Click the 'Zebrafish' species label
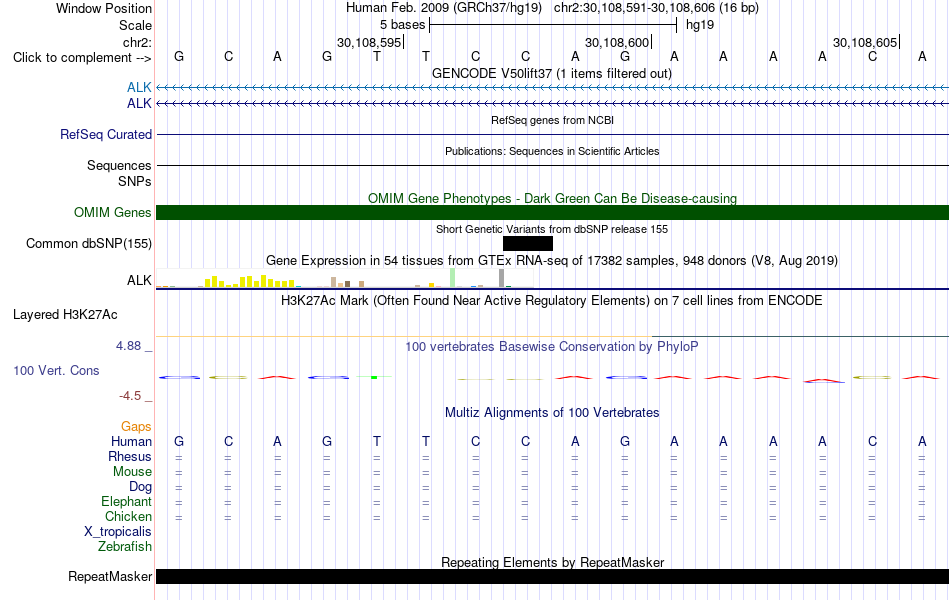The width and height of the screenshot is (950, 600). [x=125, y=547]
